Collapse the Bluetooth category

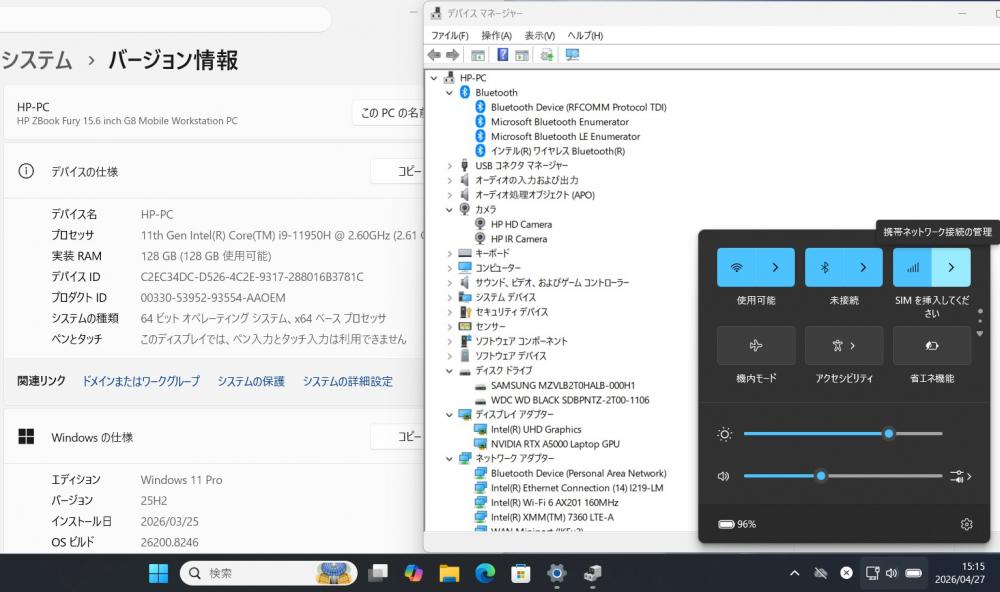[450, 92]
